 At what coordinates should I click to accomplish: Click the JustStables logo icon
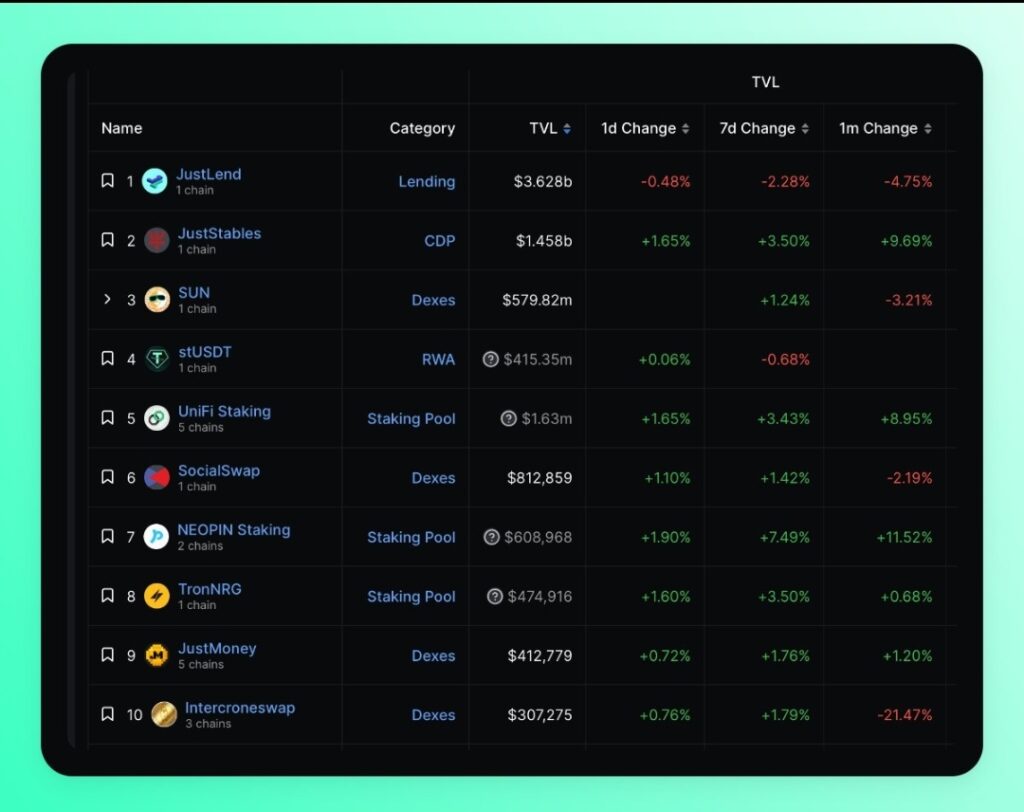click(157, 240)
